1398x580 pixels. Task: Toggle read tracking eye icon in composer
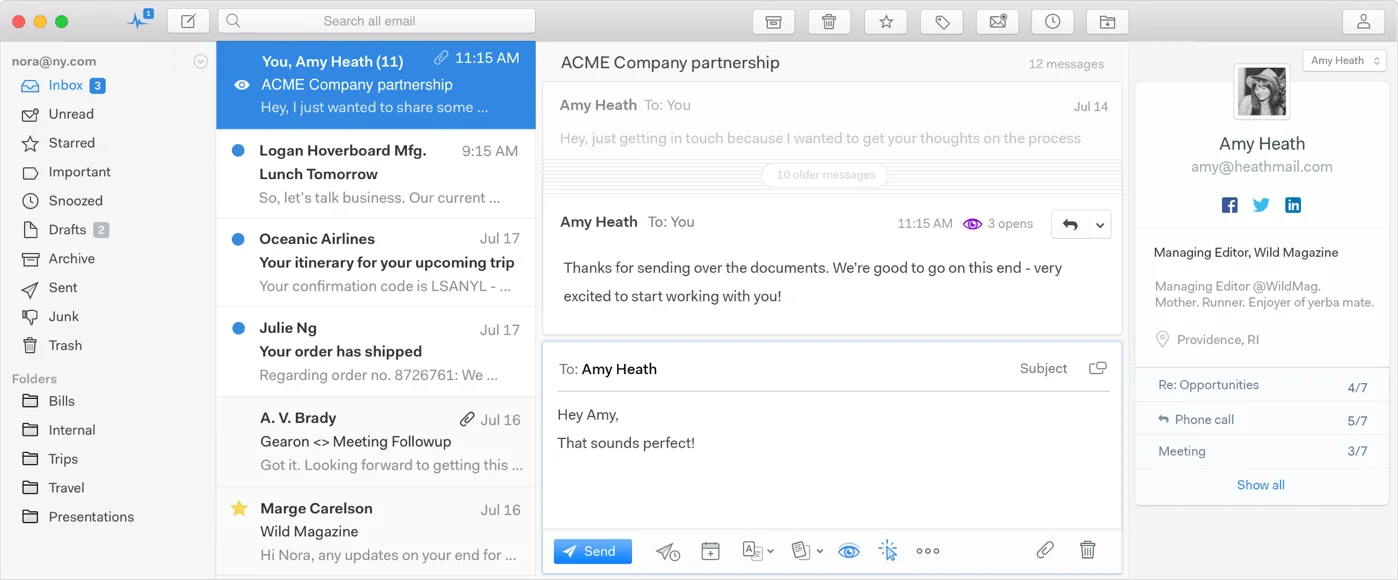click(849, 551)
